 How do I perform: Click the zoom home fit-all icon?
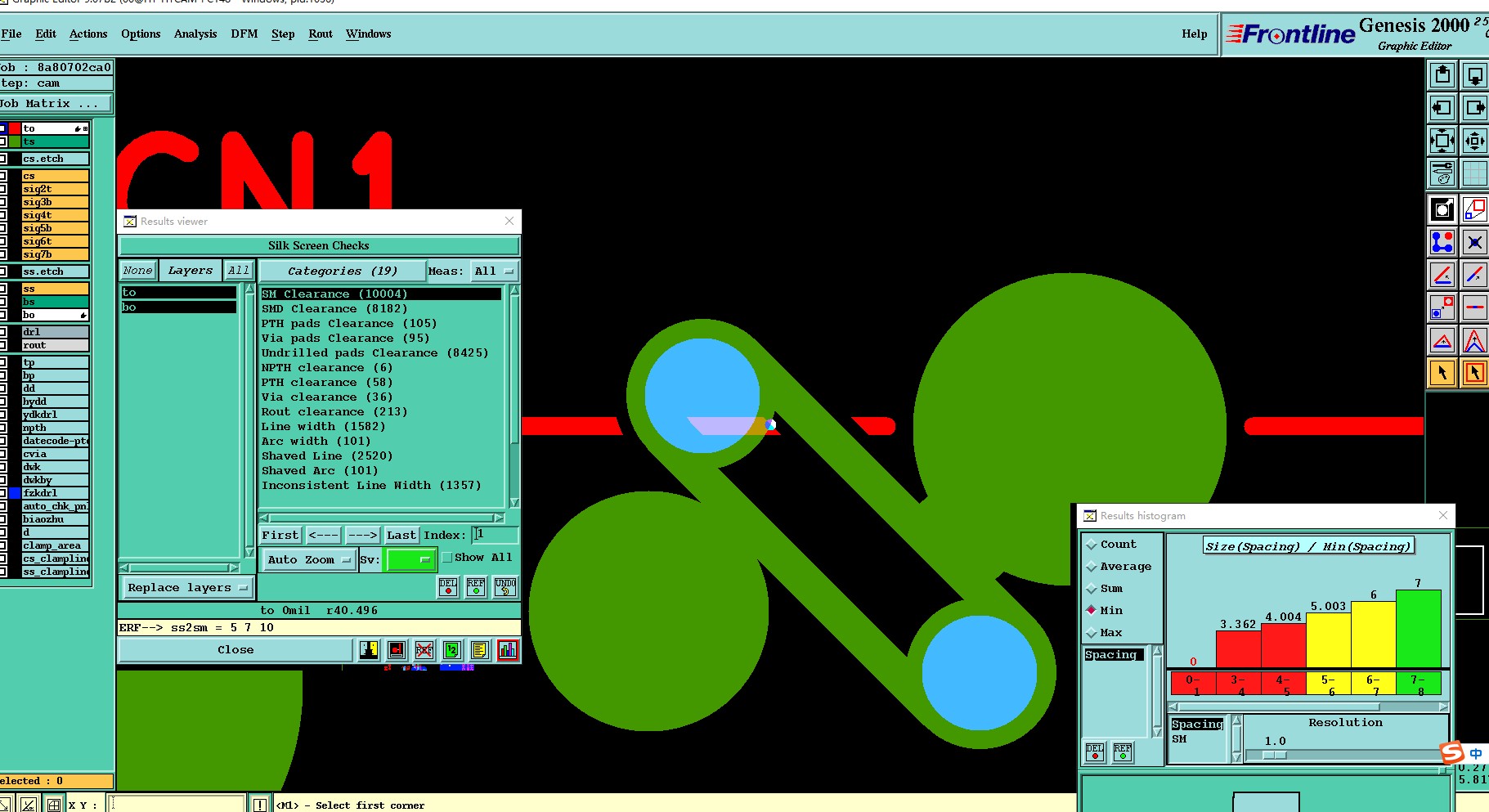(1442, 141)
